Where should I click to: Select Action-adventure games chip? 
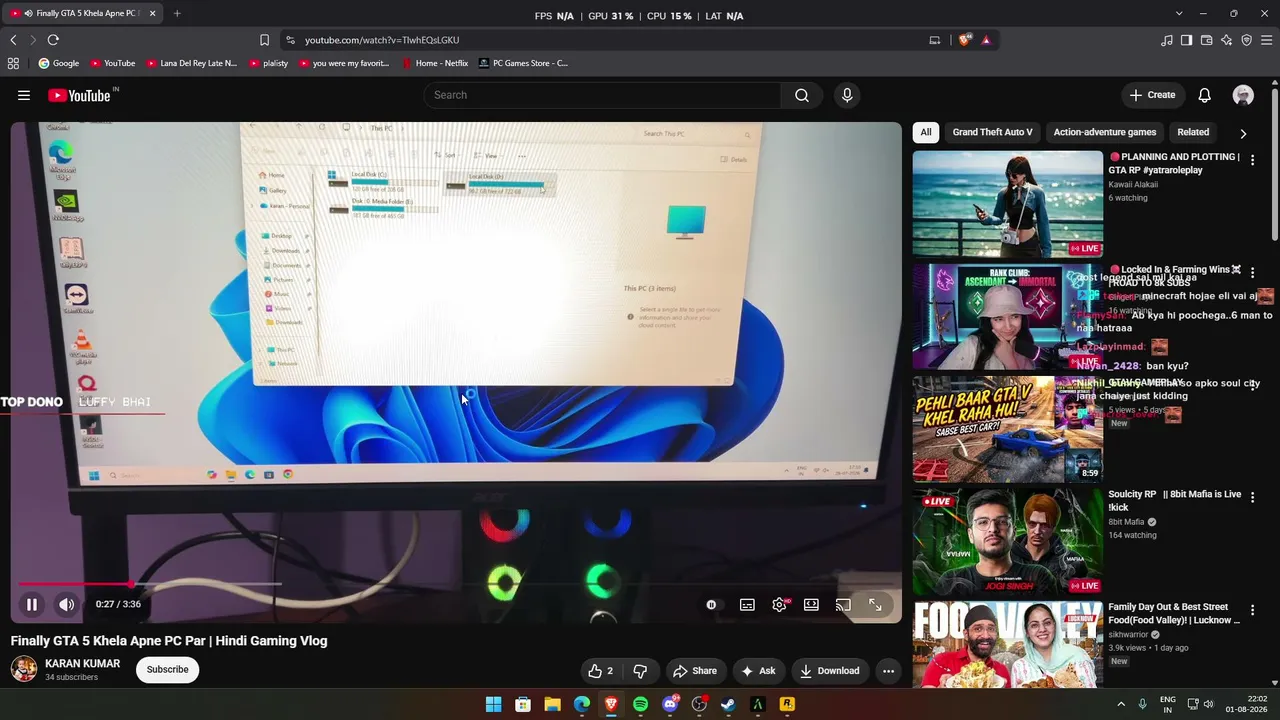(x=1105, y=132)
